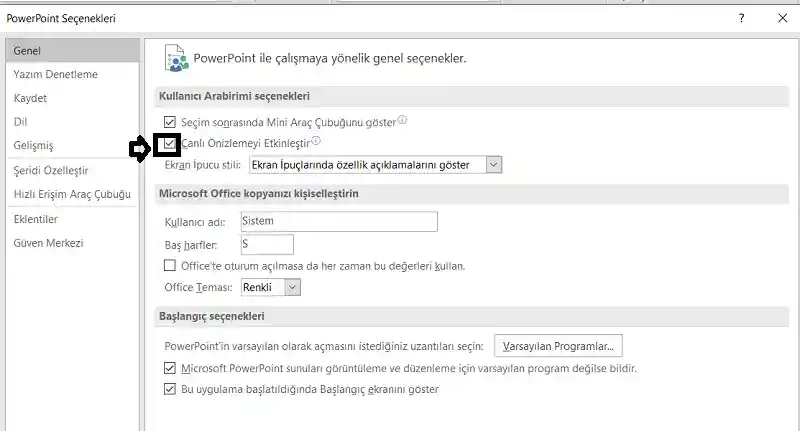Click the help question mark button
Image resolution: width=800 pixels, height=431 pixels.
pos(741,18)
